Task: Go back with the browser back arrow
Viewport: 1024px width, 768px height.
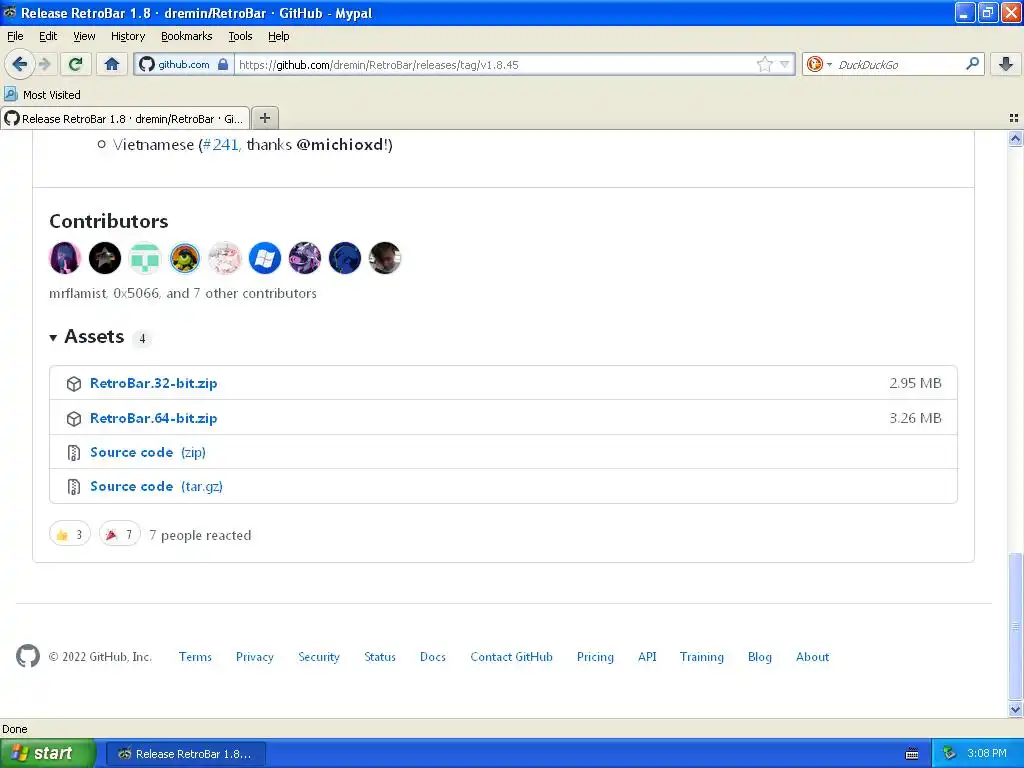Action: (x=20, y=64)
